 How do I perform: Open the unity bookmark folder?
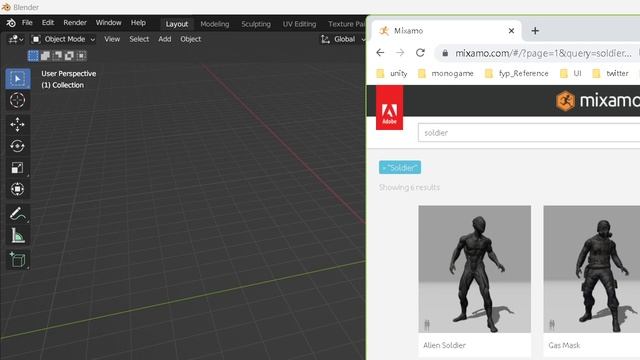[x=392, y=73]
